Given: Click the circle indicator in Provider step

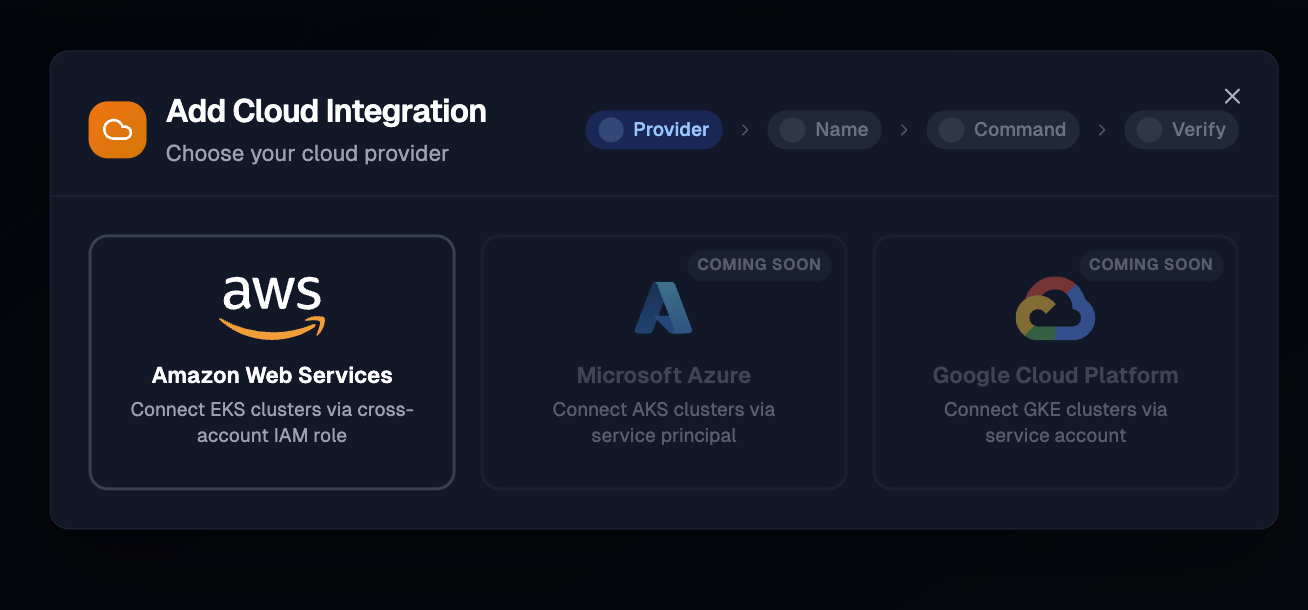Looking at the screenshot, I should point(610,130).
